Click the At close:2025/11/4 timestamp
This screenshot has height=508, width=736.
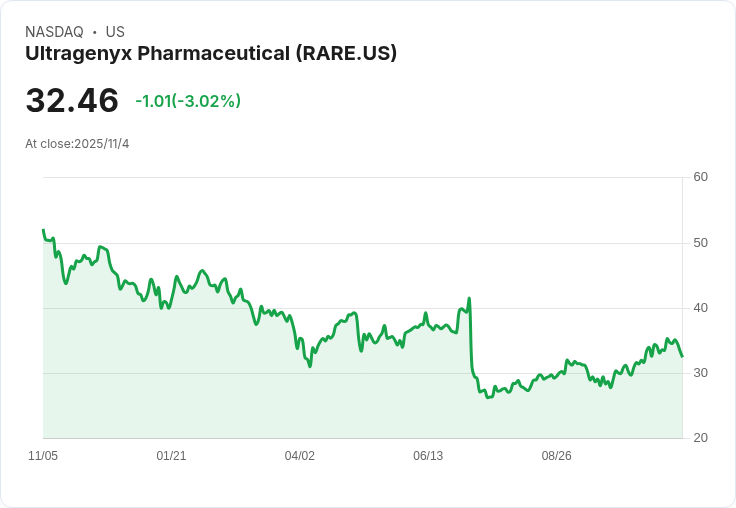[x=77, y=144]
